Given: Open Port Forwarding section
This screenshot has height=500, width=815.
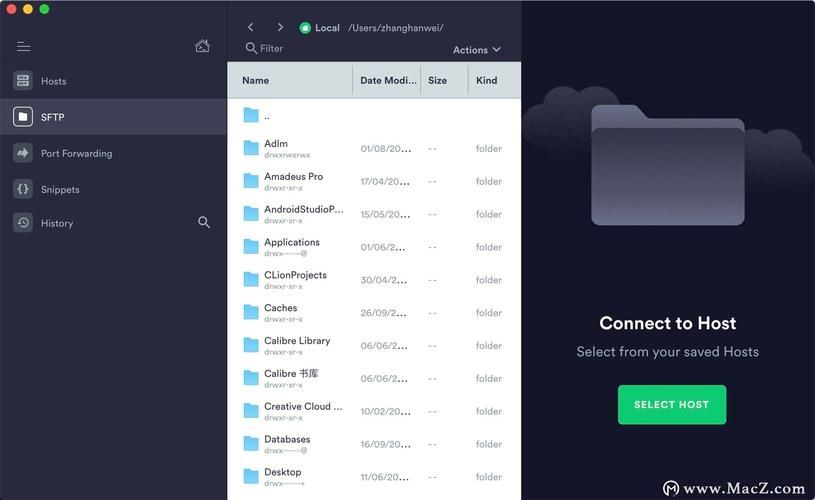Looking at the screenshot, I should pyautogui.click(x=113, y=153).
